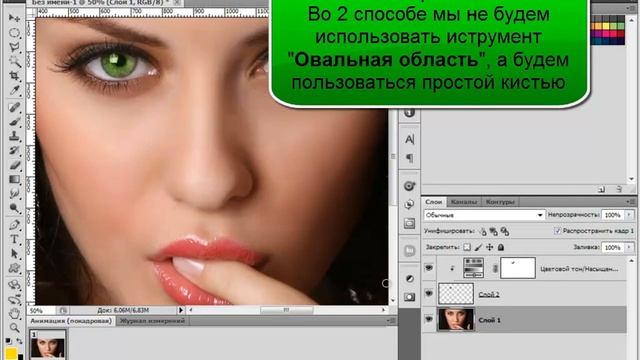Open the Adjustments panel half-circle icon
This screenshot has width=640, height=360.
point(409,278)
